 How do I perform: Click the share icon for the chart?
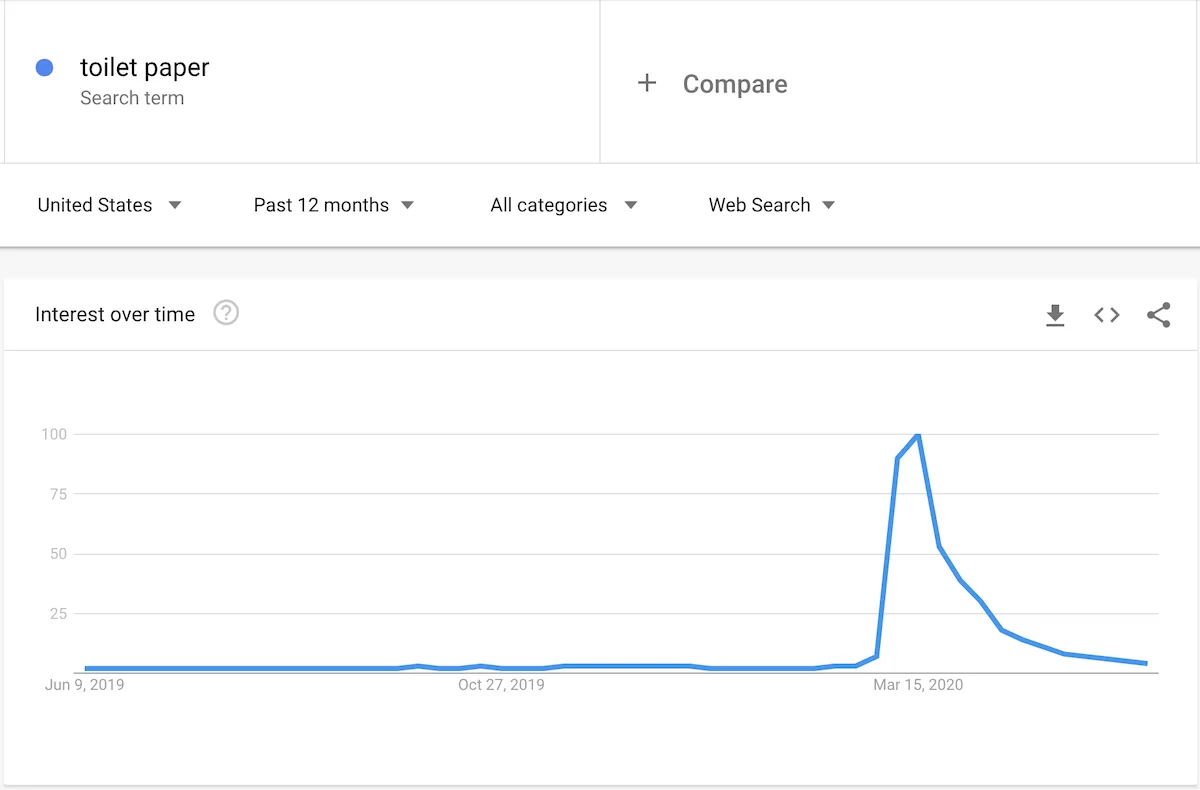pyautogui.click(x=1159, y=315)
